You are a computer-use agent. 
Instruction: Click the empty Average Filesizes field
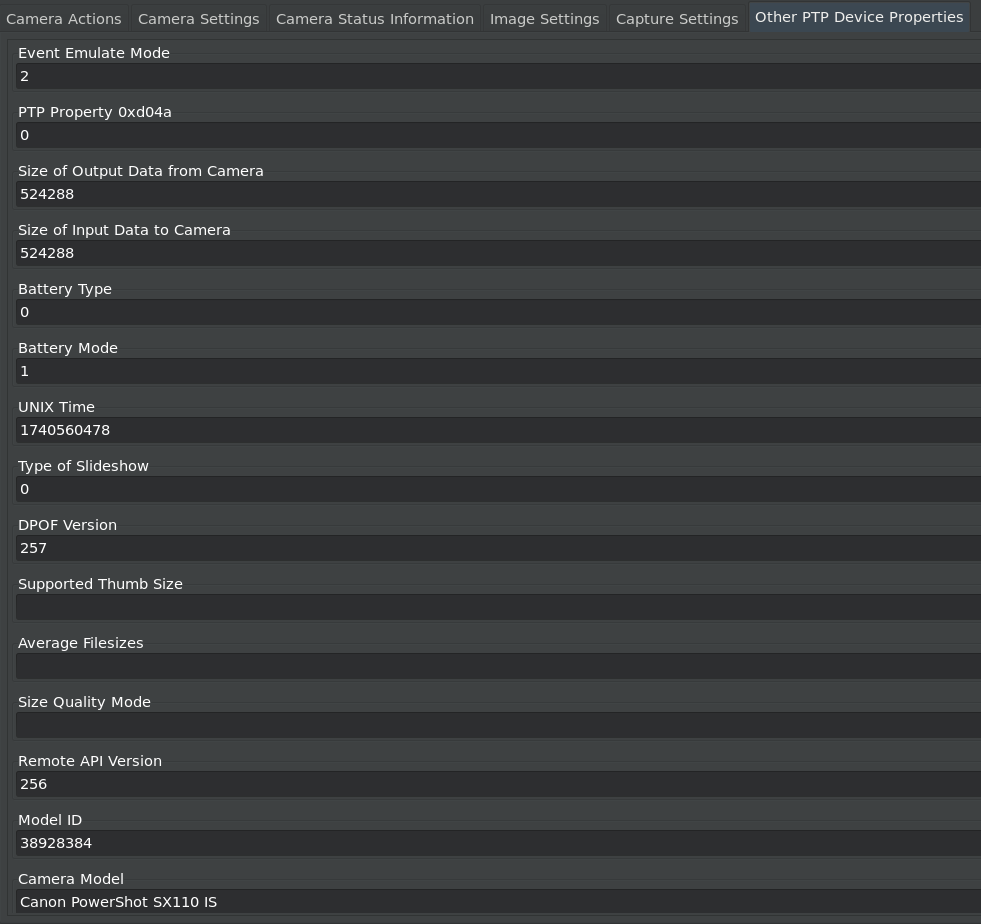pos(498,666)
